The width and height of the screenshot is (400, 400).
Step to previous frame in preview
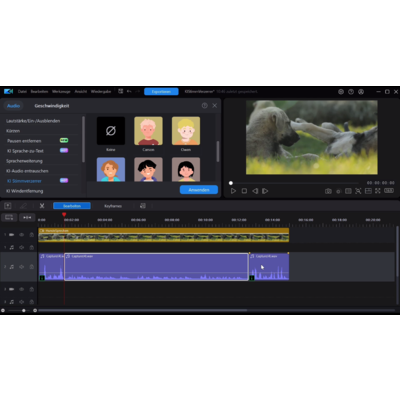(x=255, y=191)
